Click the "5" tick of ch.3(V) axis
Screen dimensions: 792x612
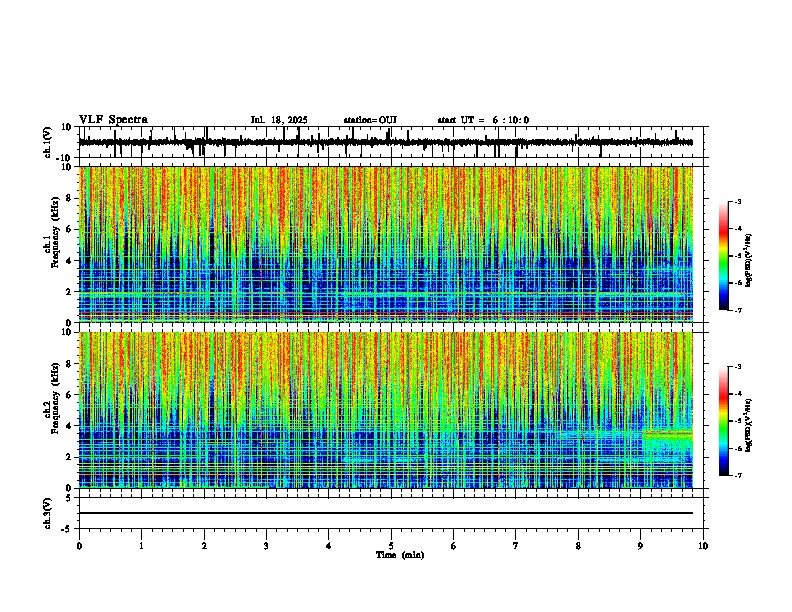tap(70, 498)
